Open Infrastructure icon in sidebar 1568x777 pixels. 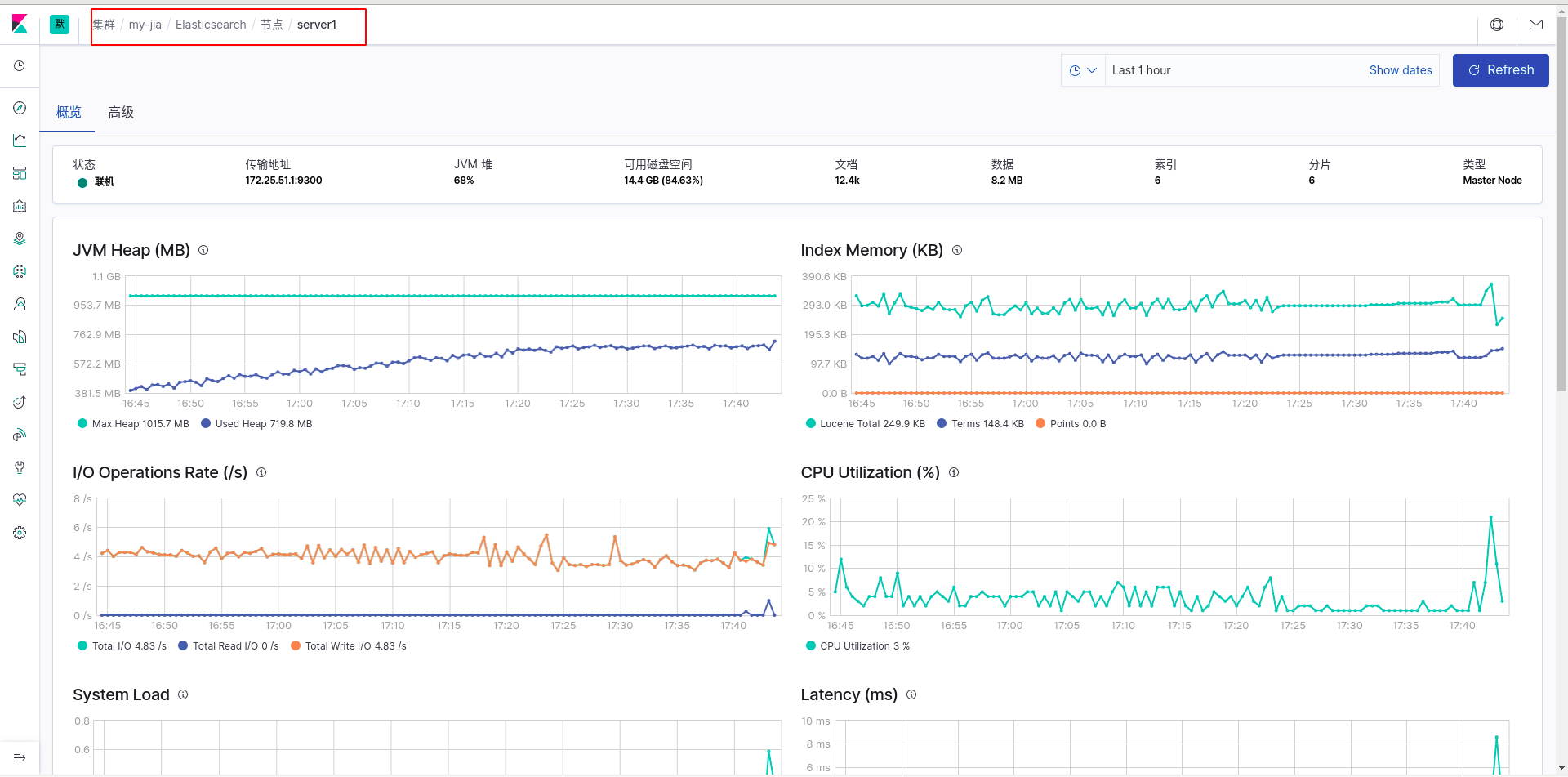tap(20, 304)
